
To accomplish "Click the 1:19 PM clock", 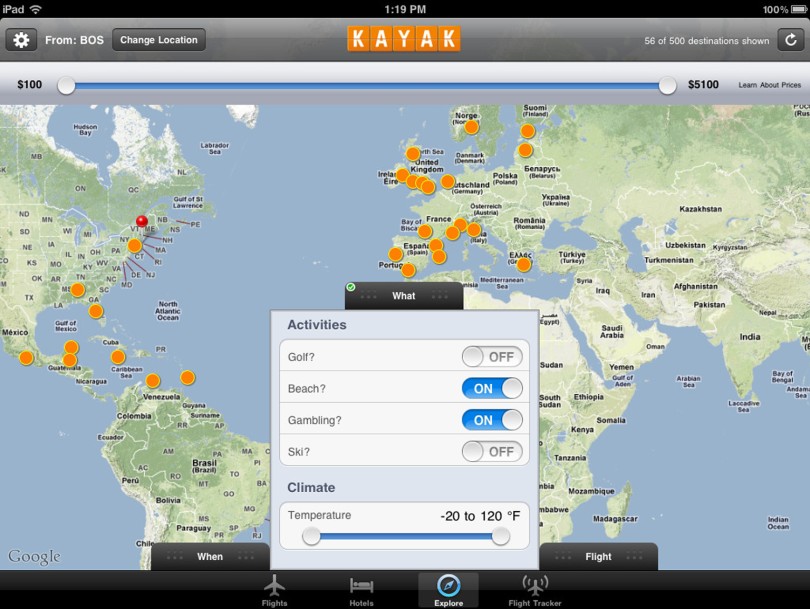I will (x=405, y=9).
